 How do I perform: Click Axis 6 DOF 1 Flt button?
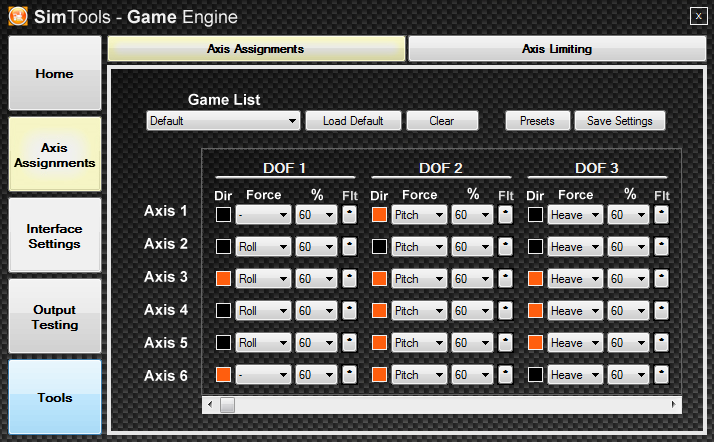click(349, 374)
